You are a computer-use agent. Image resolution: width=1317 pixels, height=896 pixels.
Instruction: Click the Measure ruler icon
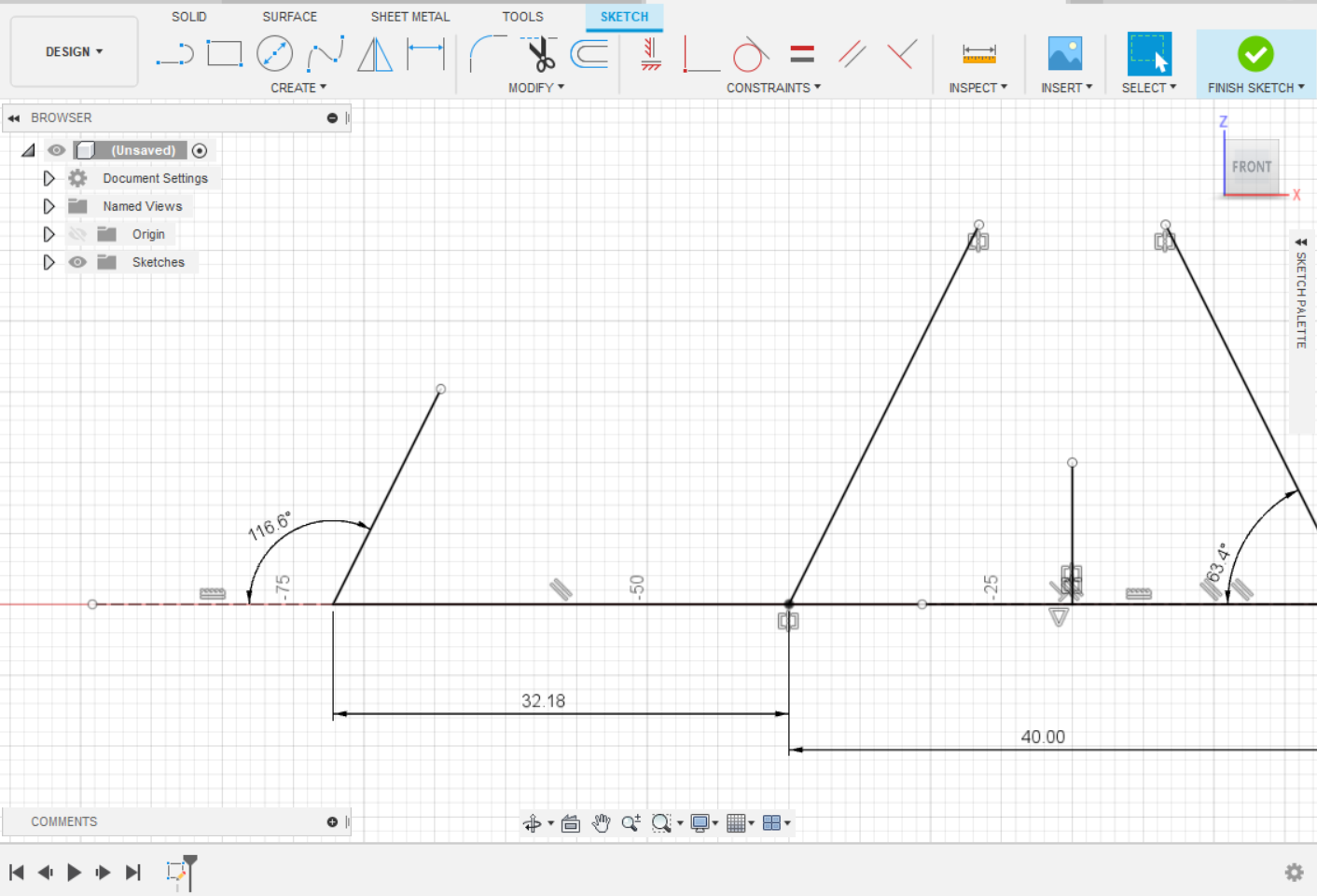click(x=978, y=53)
